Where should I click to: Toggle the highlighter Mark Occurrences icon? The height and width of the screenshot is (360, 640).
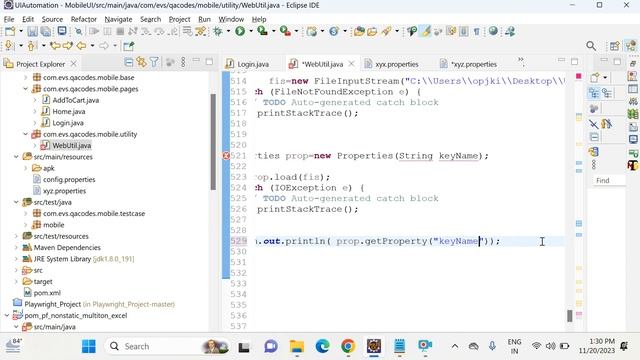point(425,31)
